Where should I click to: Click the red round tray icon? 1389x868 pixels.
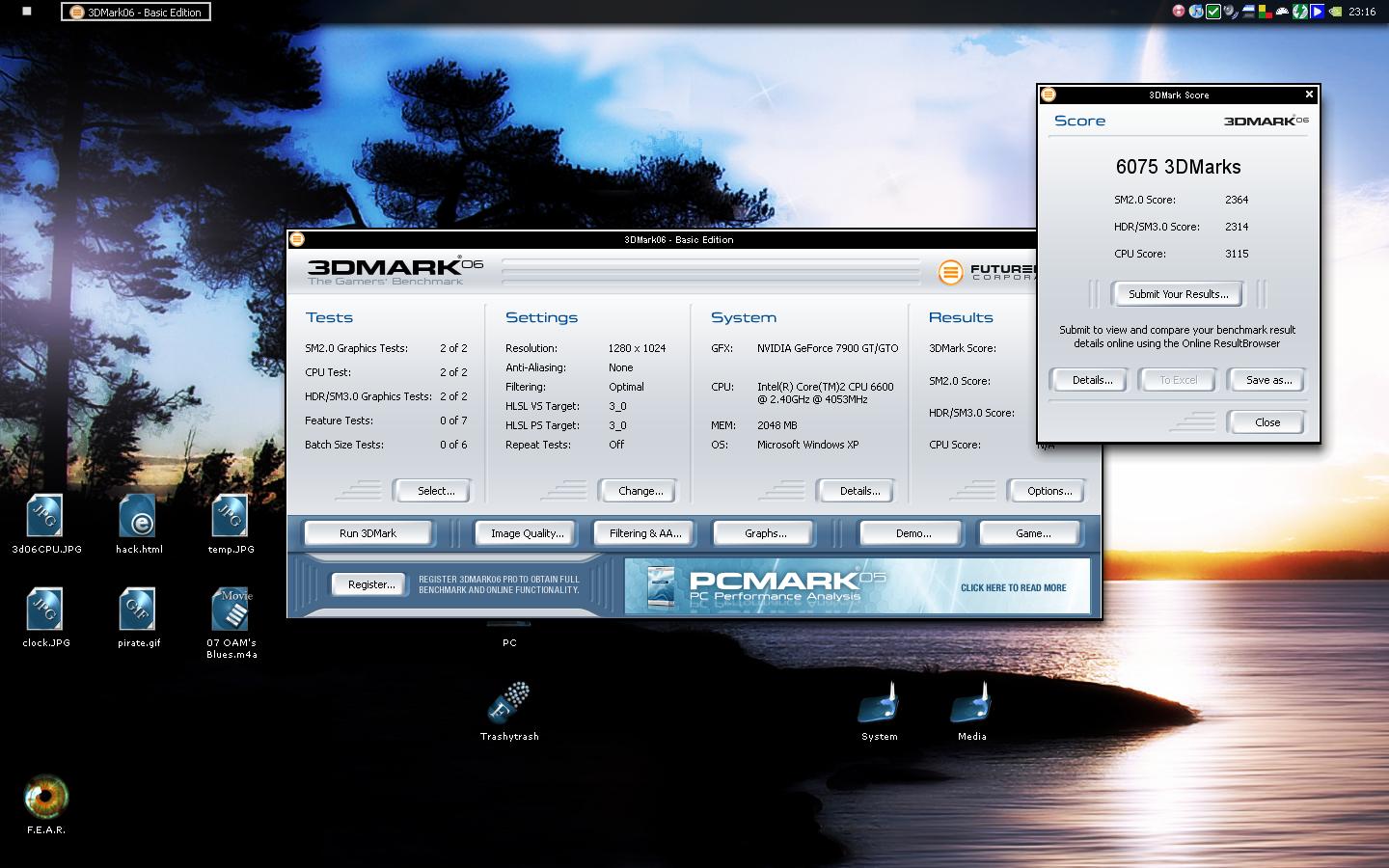(1179, 12)
